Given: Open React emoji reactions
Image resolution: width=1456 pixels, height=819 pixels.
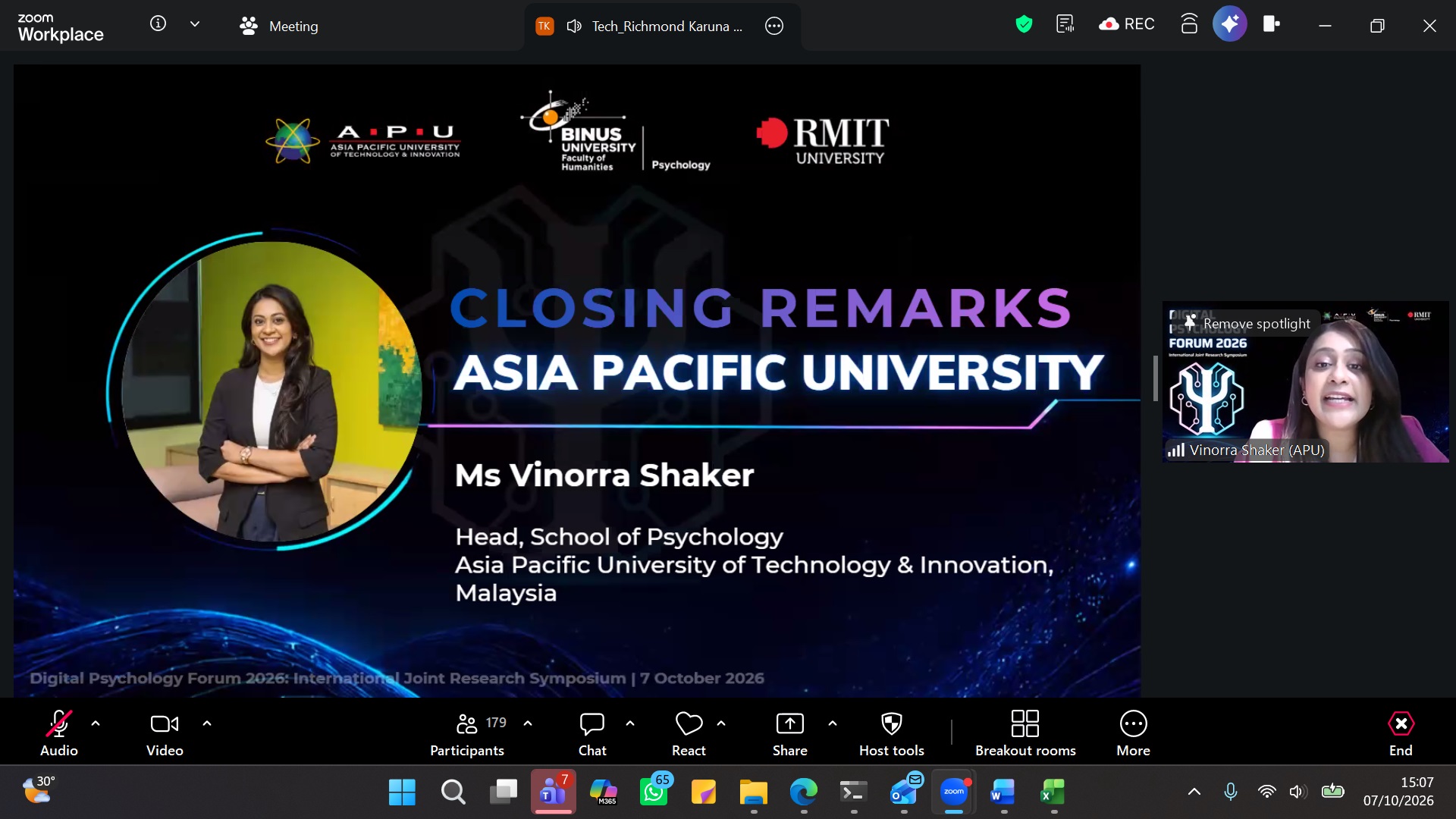Looking at the screenshot, I should (689, 733).
